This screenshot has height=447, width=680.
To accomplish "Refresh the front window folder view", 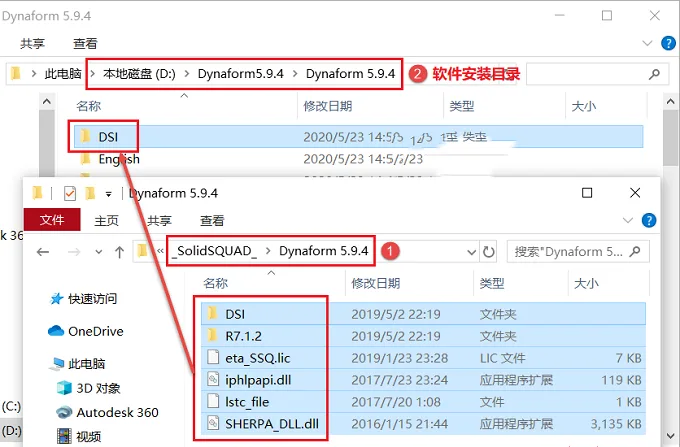I will click(x=489, y=251).
